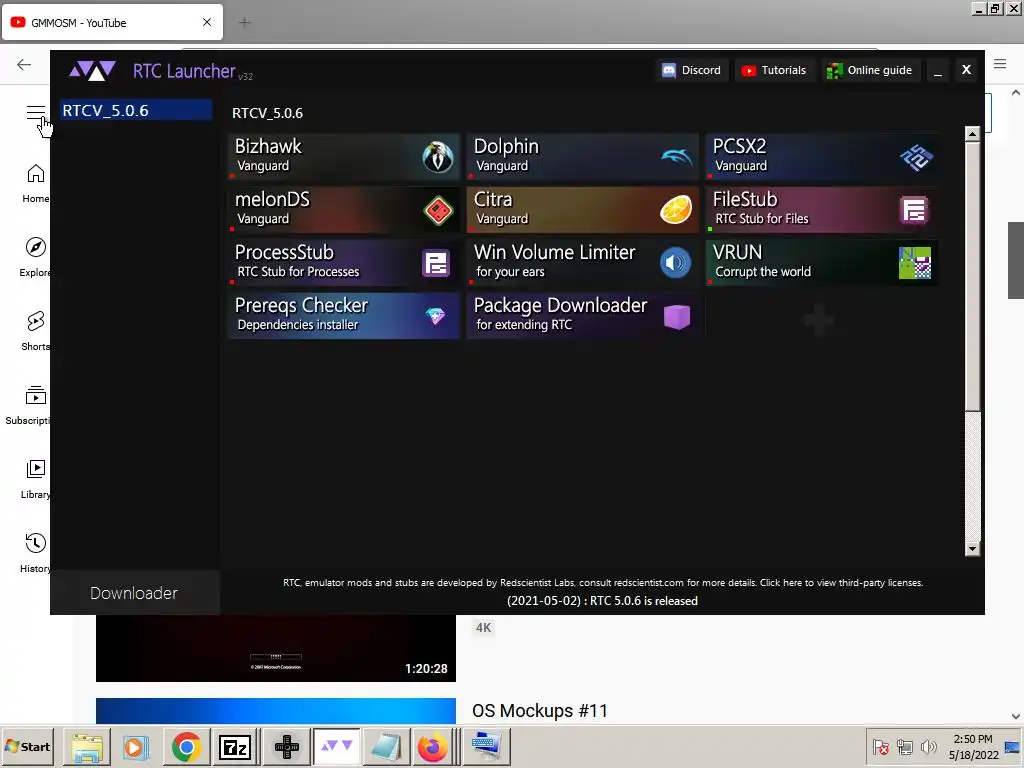Open the 1:20:28 video thumbnail
Screen dimensions: 1024x768
pos(276,648)
